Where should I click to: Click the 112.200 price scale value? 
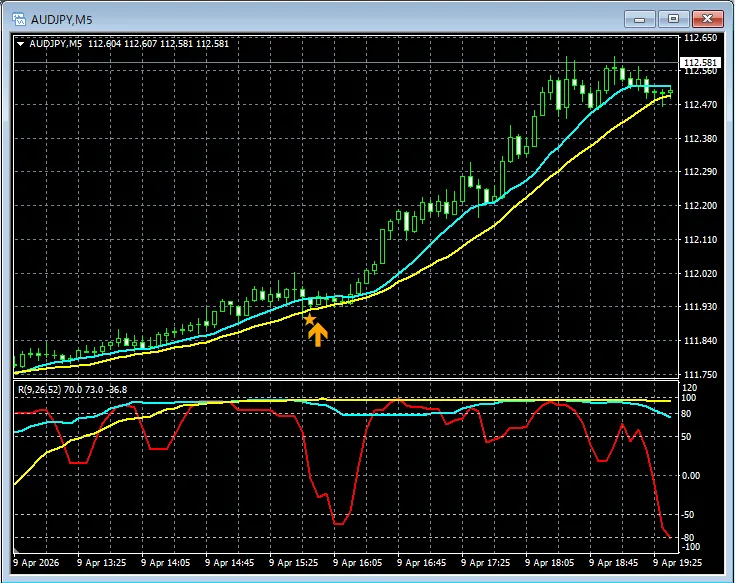700,206
